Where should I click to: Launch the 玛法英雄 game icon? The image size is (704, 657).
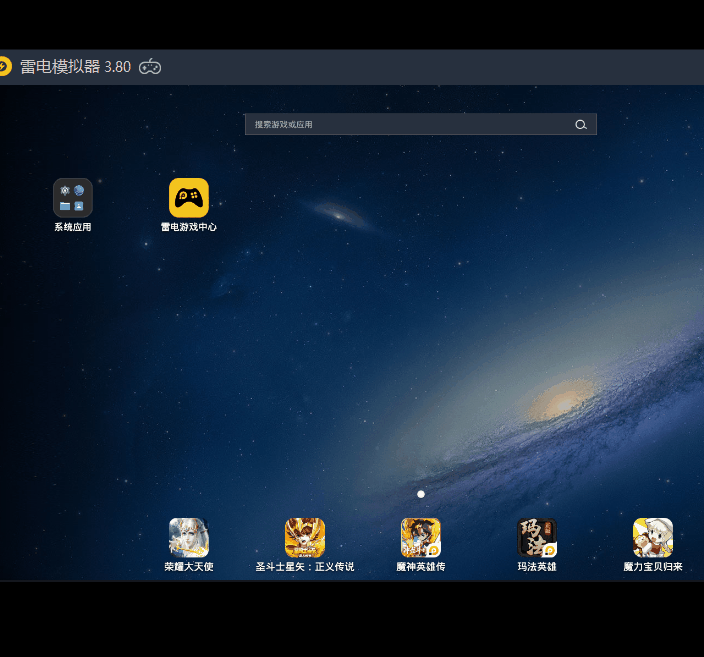[x=537, y=538]
